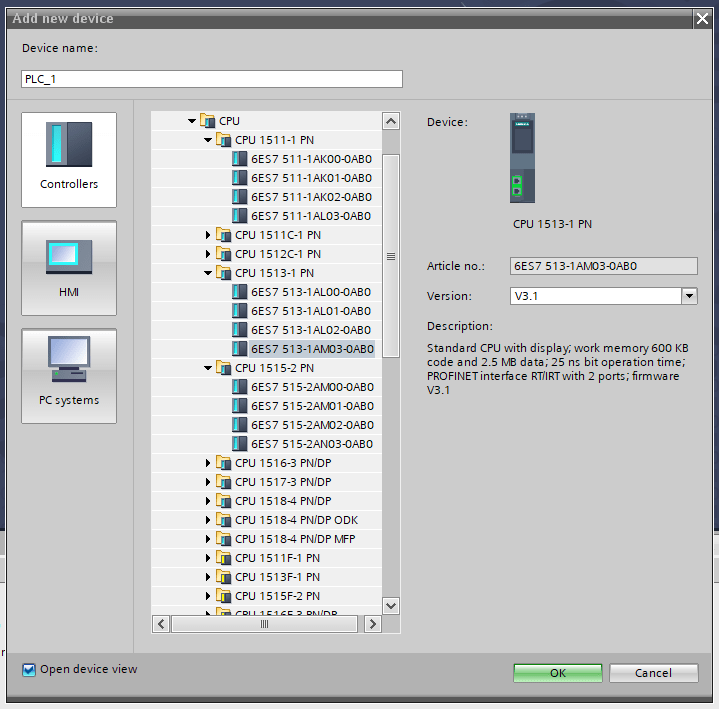Viewport: 719px width, 709px height.
Task: Click the CPU 1516-3 PN/DP folder icon
Action: (x=224, y=463)
